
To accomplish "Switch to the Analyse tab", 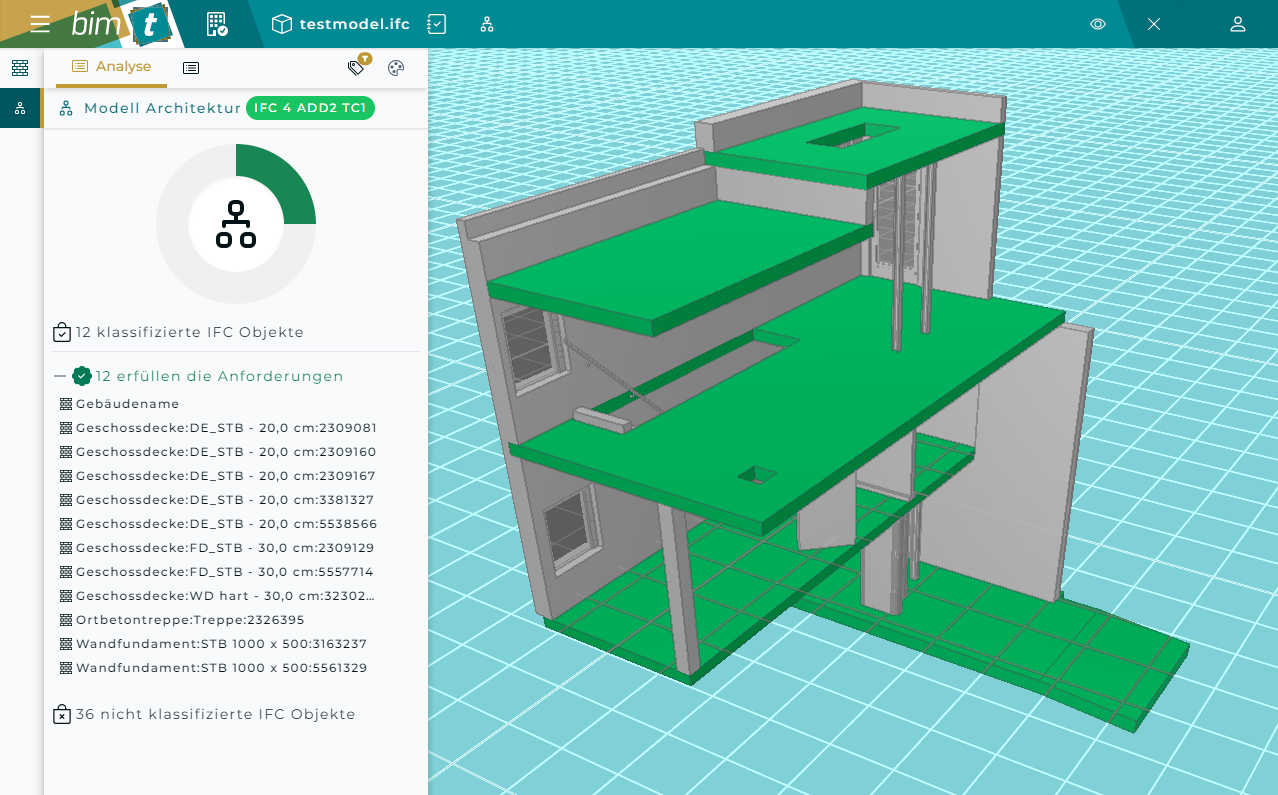I will click(x=111, y=67).
